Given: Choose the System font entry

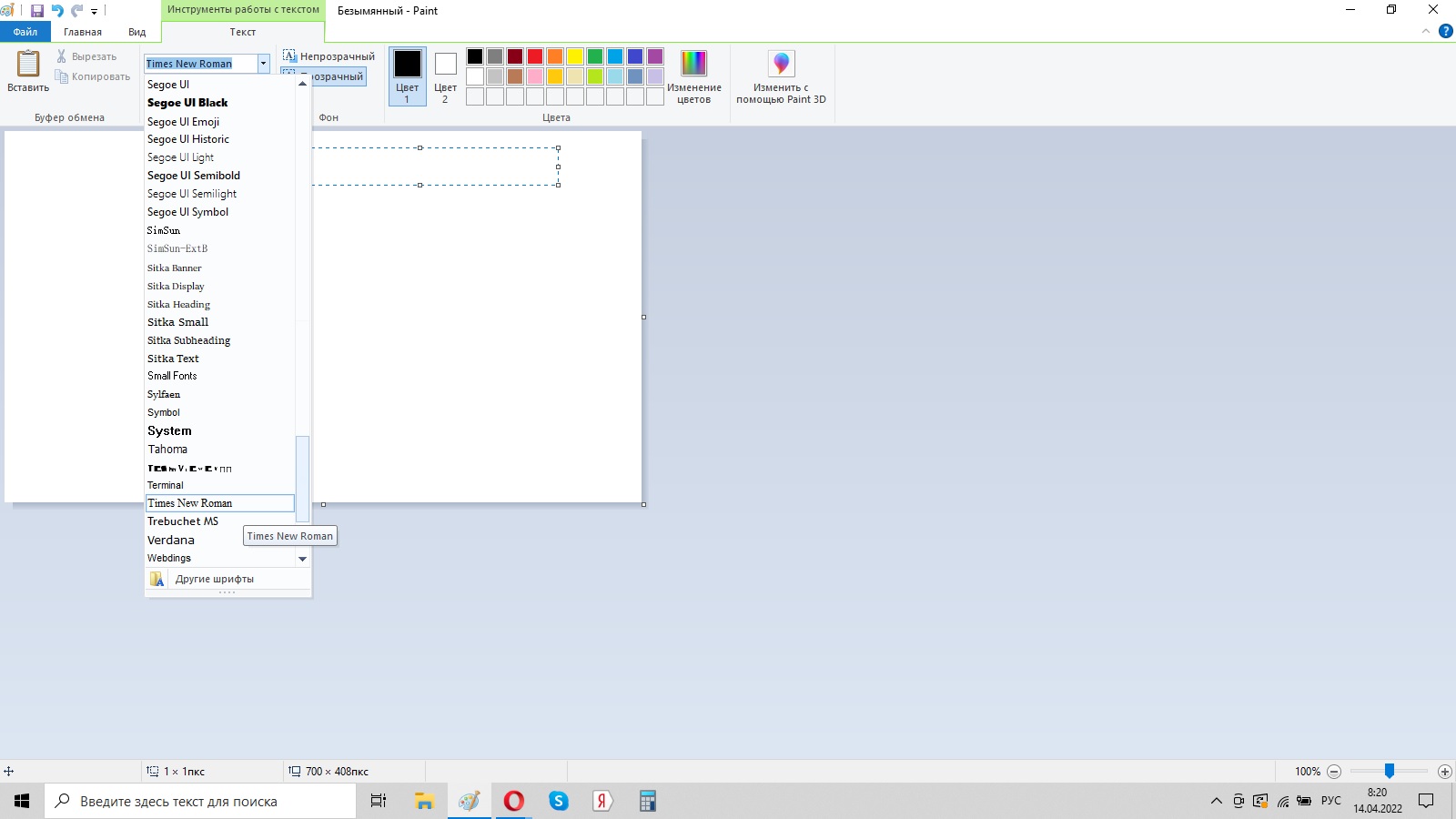Looking at the screenshot, I should click(x=219, y=430).
